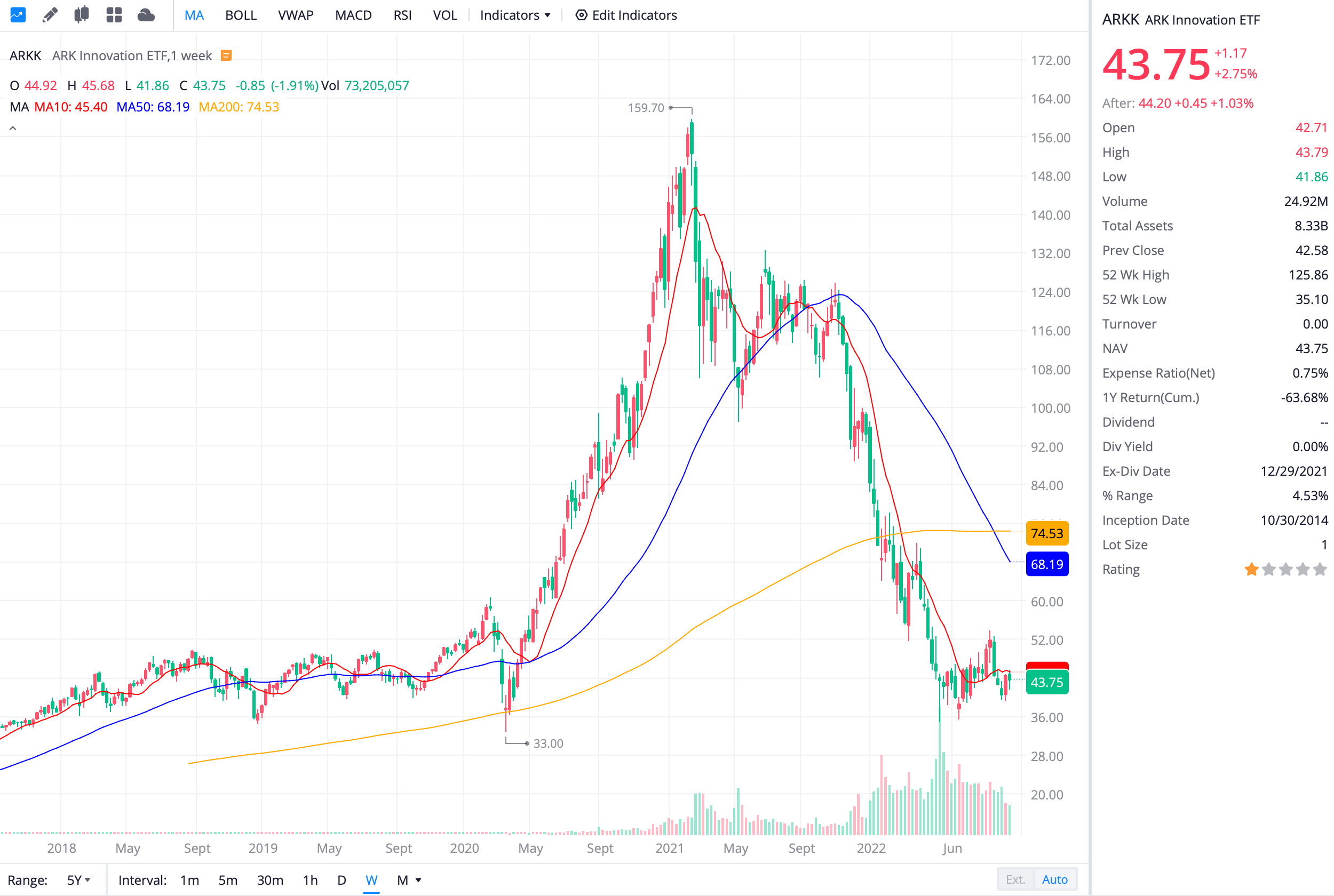
Task: Select the line chart view icon
Action: click(18, 15)
